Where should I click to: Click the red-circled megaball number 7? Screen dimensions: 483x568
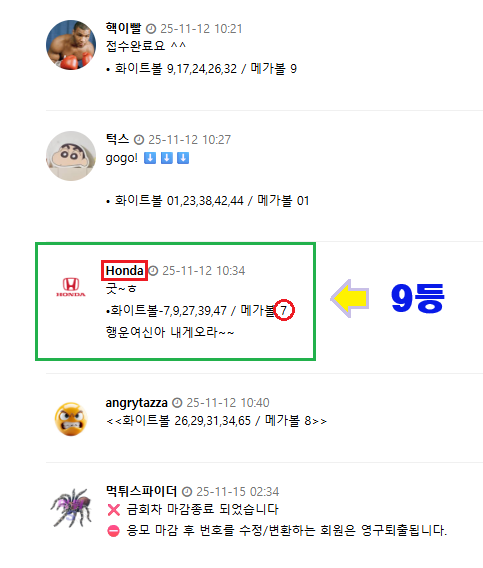click(x=284, y=310)
